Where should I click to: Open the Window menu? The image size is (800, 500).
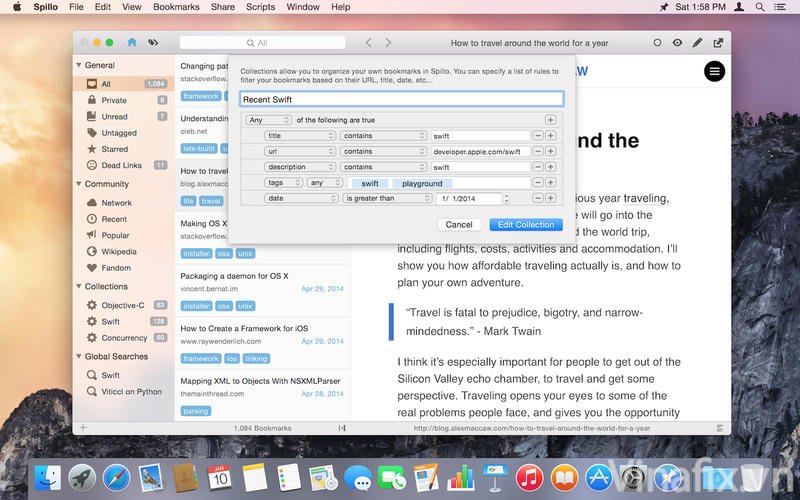pyautogui.click(x=303, y=7)
